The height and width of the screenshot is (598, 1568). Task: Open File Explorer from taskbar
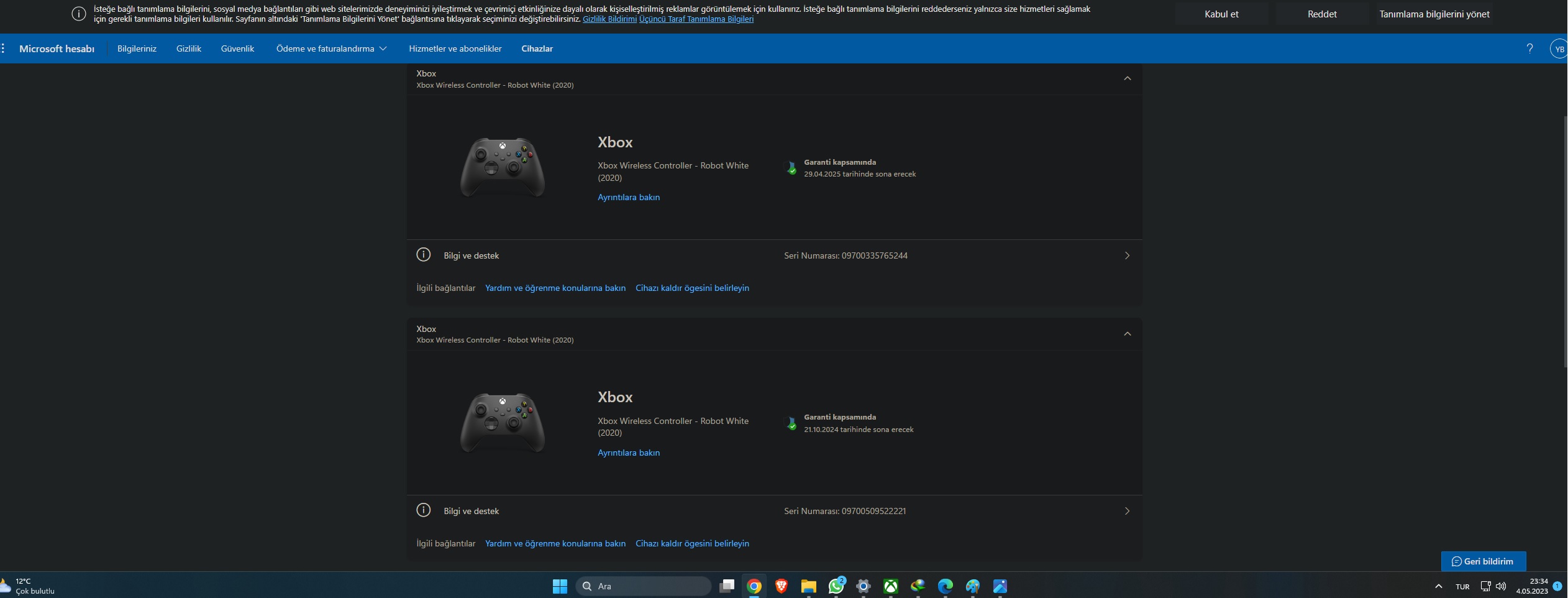(808, 586)
